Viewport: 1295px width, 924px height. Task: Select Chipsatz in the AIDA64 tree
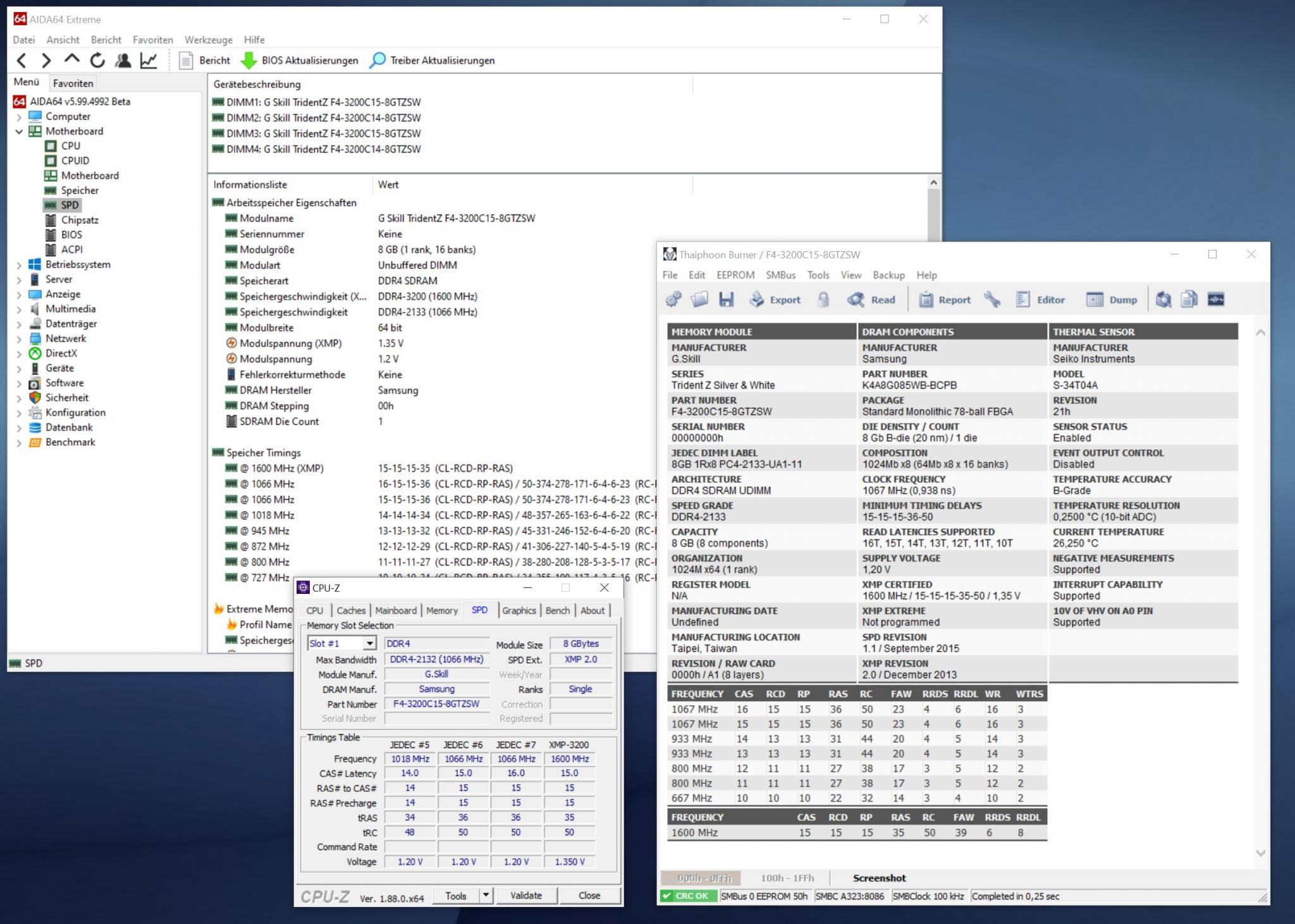click(79, 220)
